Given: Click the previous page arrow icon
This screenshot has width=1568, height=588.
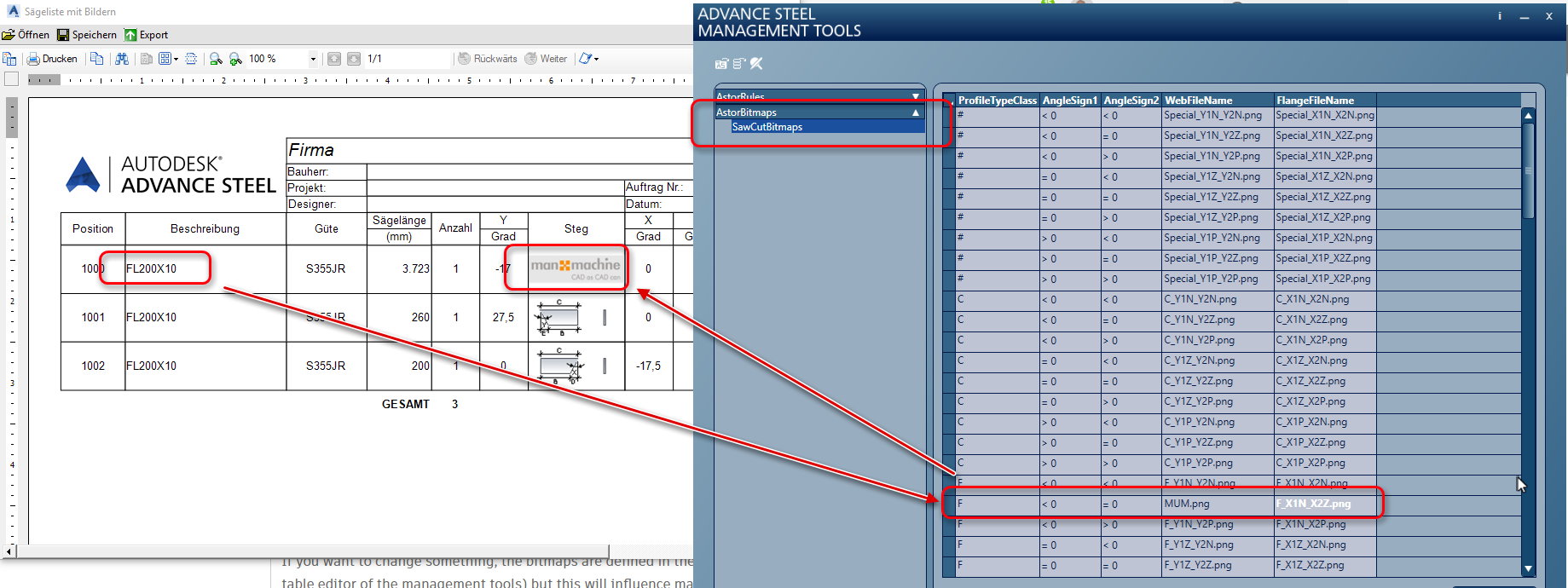Looking at the screenshot, I should coord(333,59).
